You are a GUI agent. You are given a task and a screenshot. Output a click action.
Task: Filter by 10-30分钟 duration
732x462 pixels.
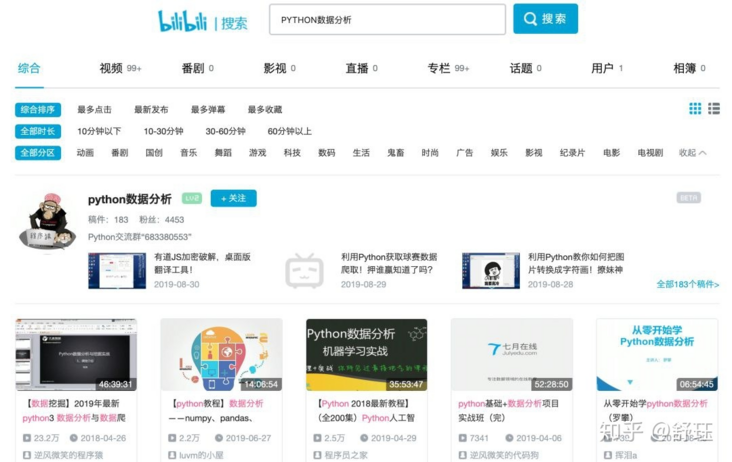(163, 131)
